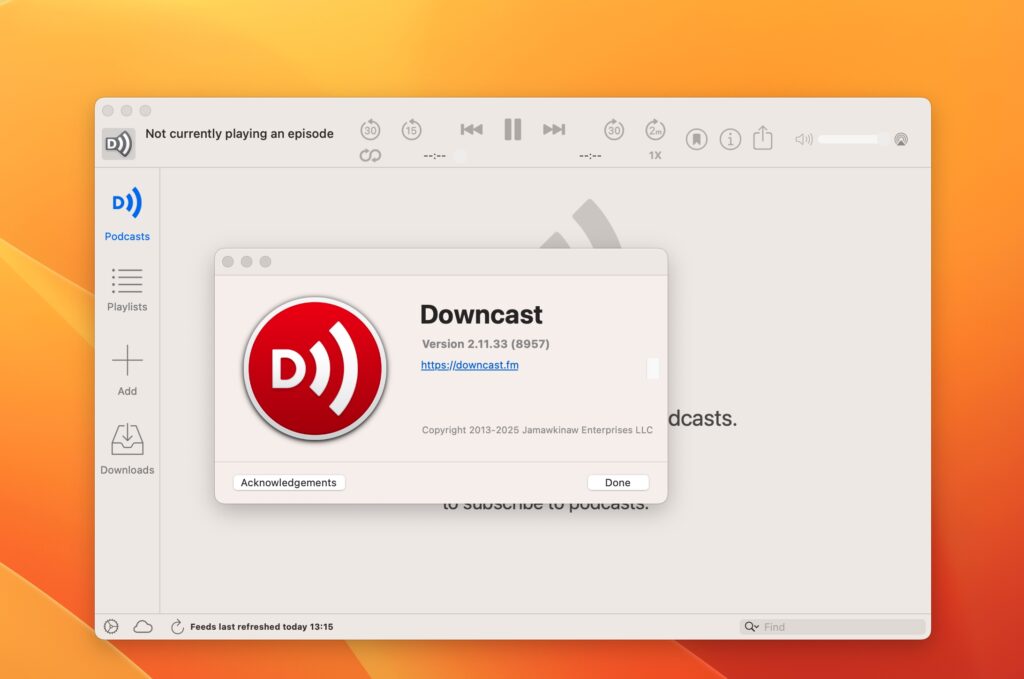This screenshot has width=1024, height=679.
Task: Open the settings gear in the status bar
Action: [x=110, y=625]
